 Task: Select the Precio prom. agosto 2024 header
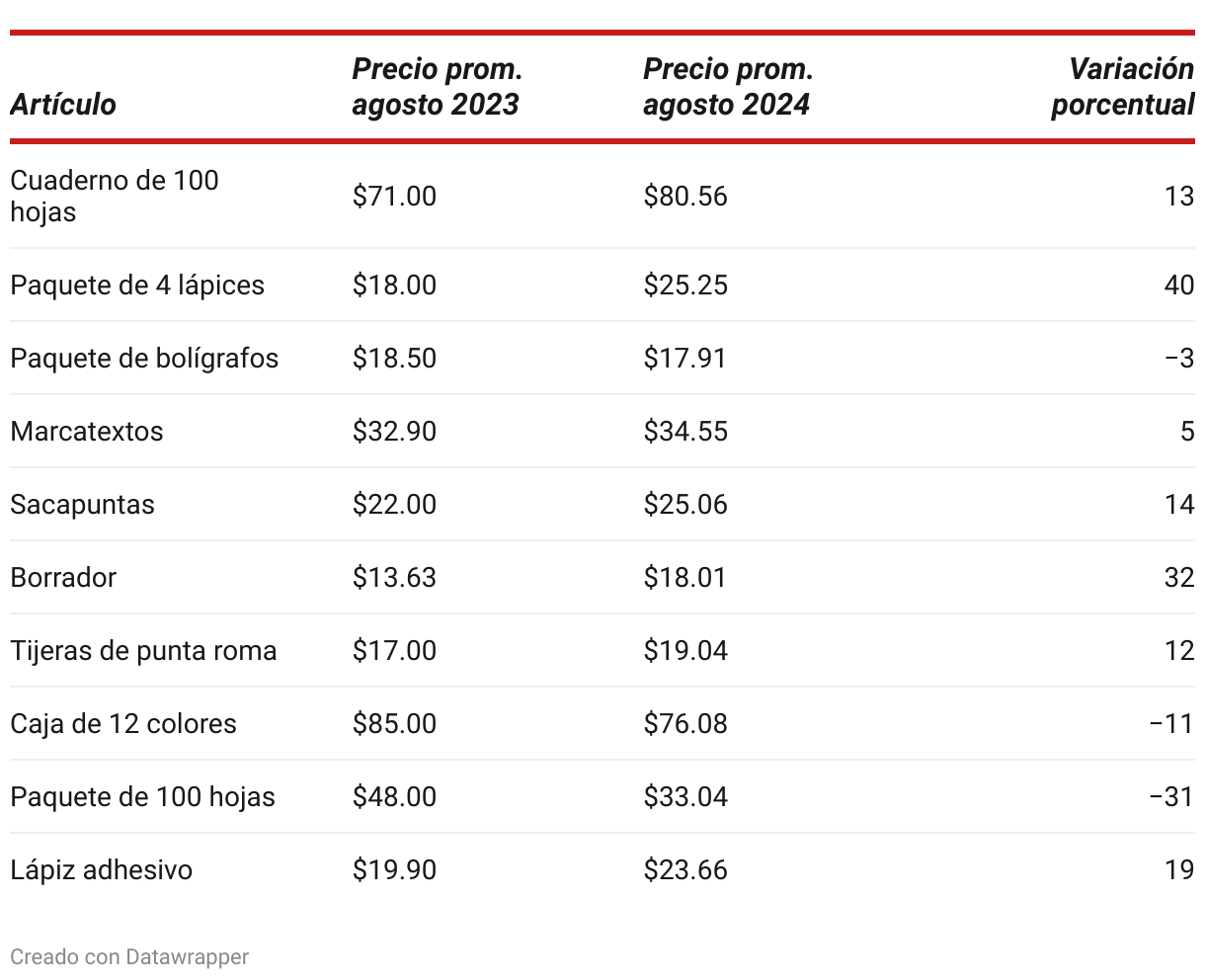point(728,87)
